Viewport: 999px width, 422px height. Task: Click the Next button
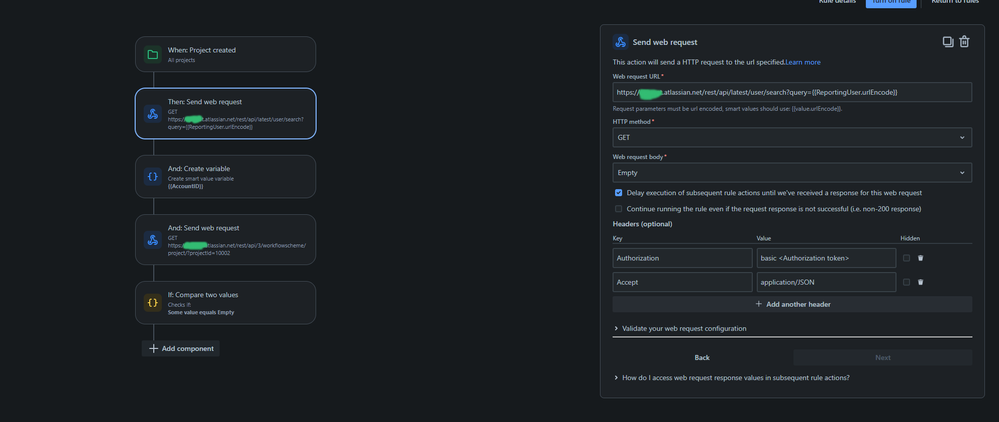(882, 358)
